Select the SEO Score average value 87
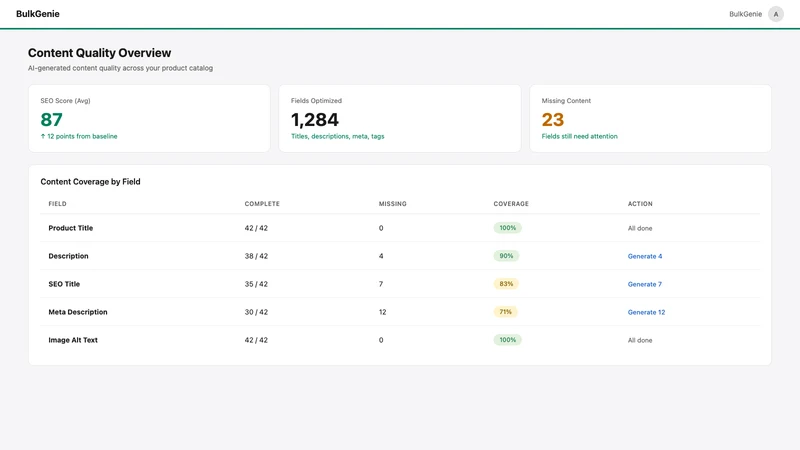Image resolution: width=800 pixels, height=450 pixels. [52, 119]
